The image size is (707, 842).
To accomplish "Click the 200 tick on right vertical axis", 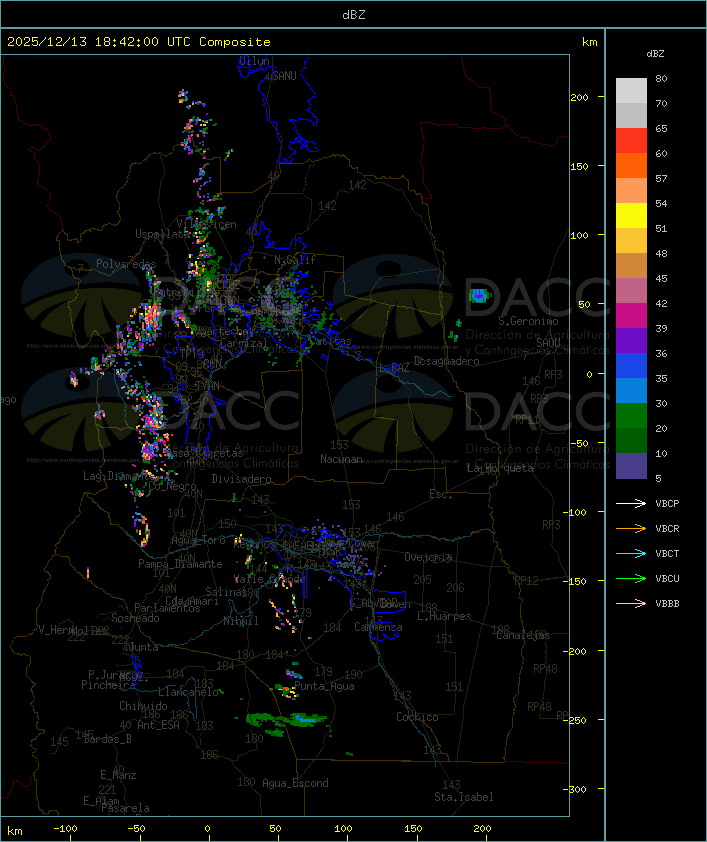I will (579, 97).
